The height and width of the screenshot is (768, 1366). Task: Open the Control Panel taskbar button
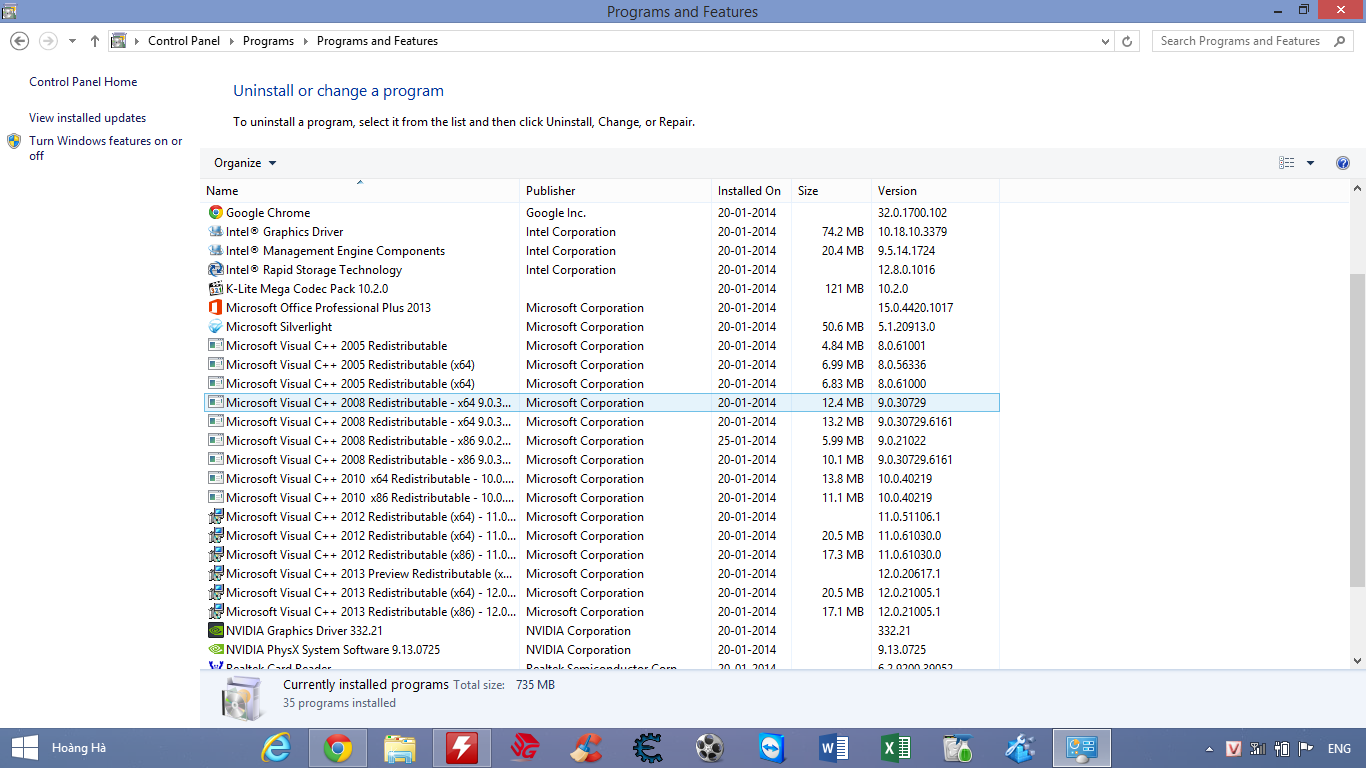(1081, 748)
